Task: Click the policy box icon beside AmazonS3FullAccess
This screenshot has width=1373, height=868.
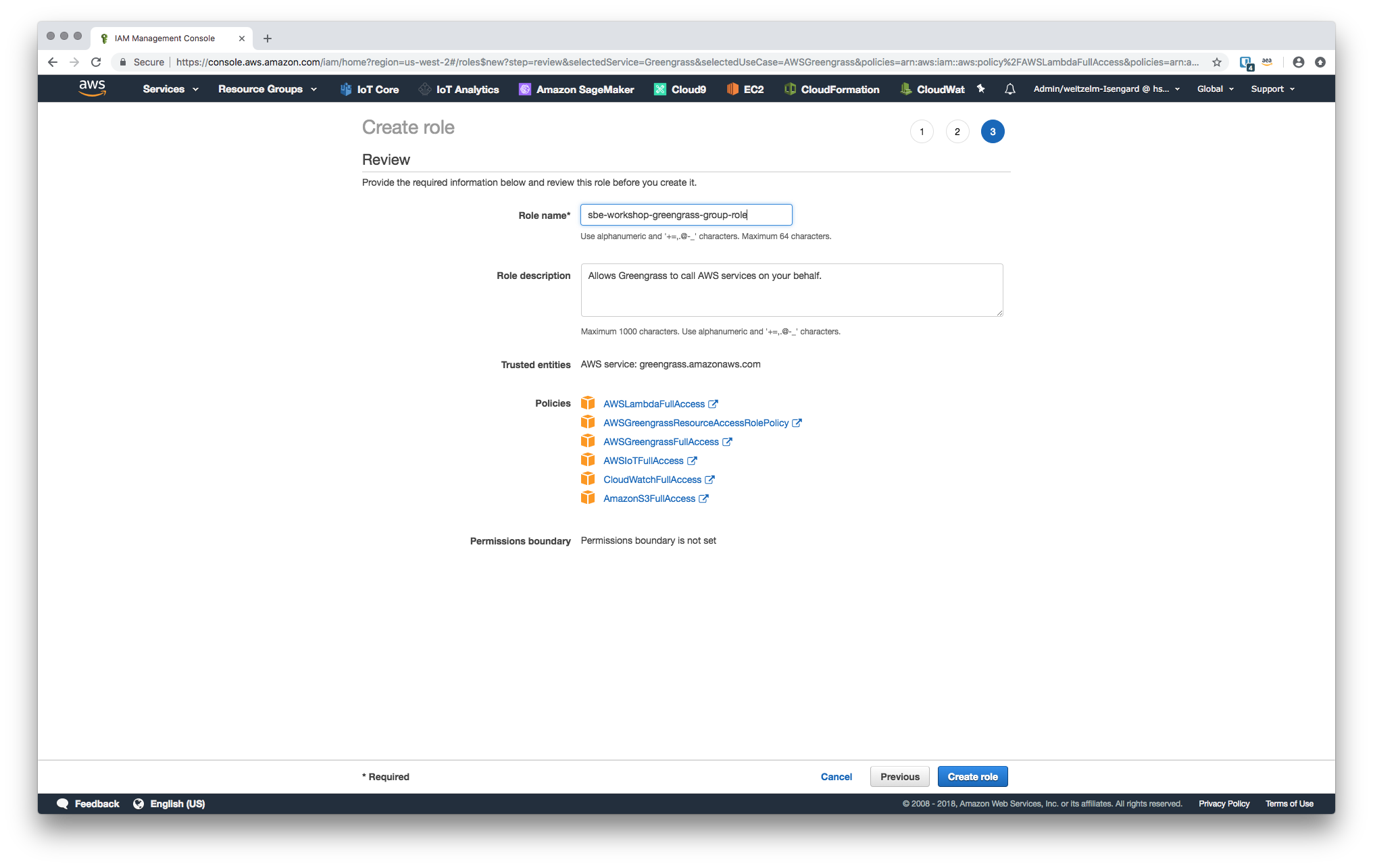Action: 588,498
